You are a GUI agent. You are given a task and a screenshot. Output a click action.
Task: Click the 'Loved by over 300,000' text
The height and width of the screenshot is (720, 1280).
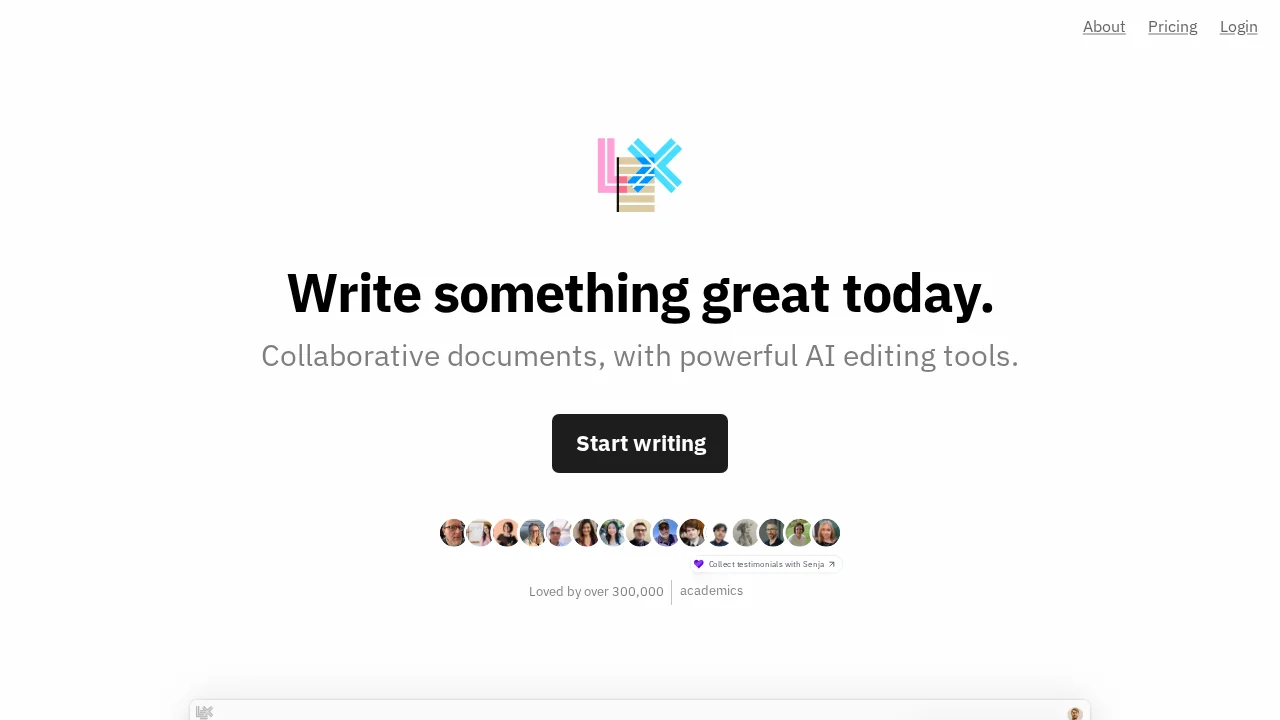[x=596, y=592]
